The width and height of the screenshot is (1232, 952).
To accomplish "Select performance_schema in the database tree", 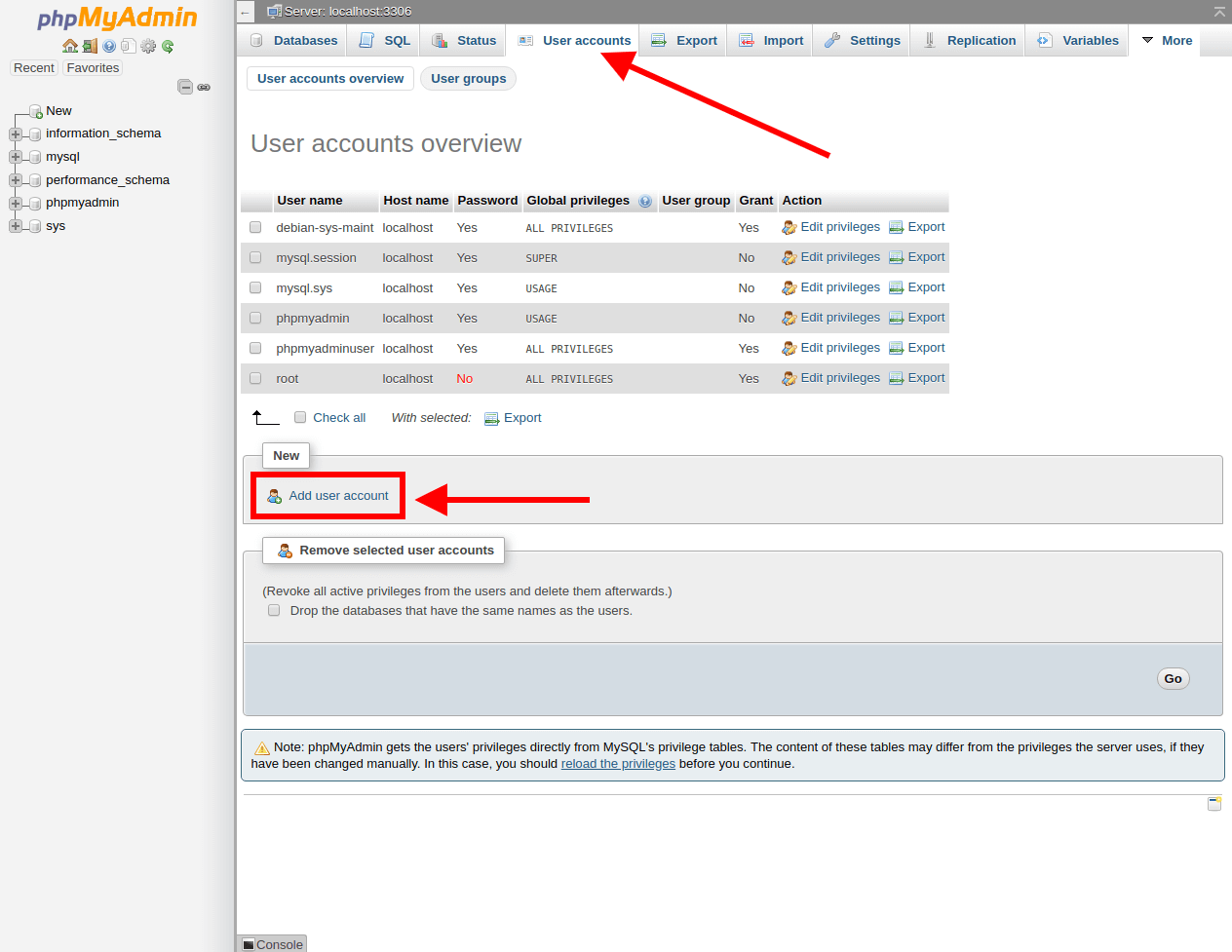I will pos(107,180).
